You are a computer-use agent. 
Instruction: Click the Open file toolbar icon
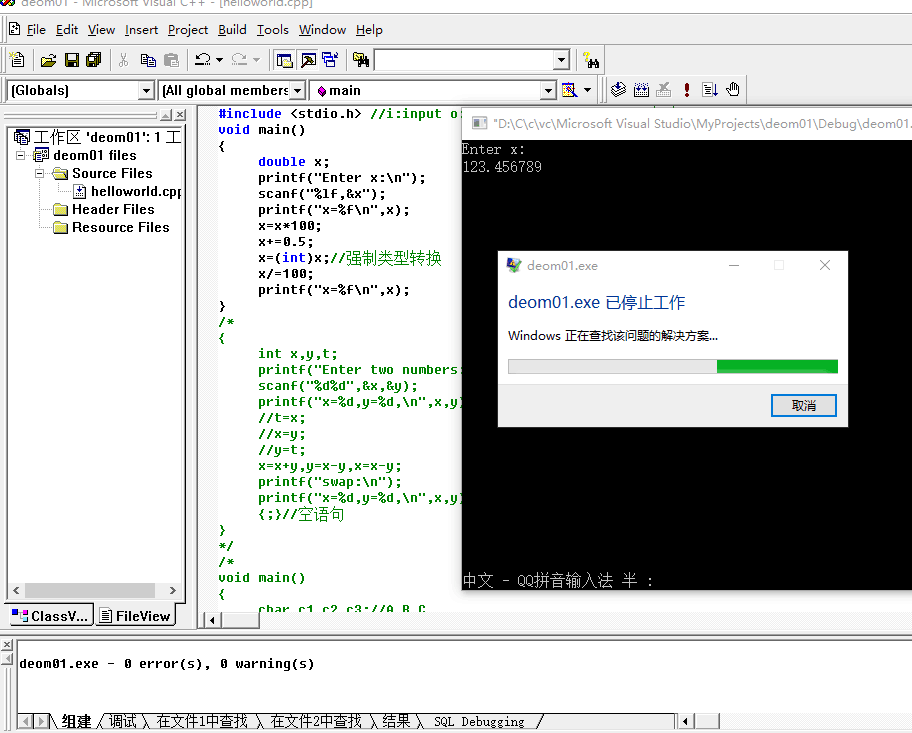48,60
